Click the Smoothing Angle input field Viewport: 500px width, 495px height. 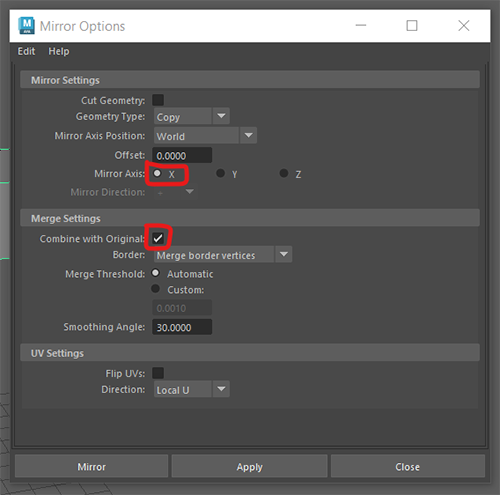tap(182, 327)
